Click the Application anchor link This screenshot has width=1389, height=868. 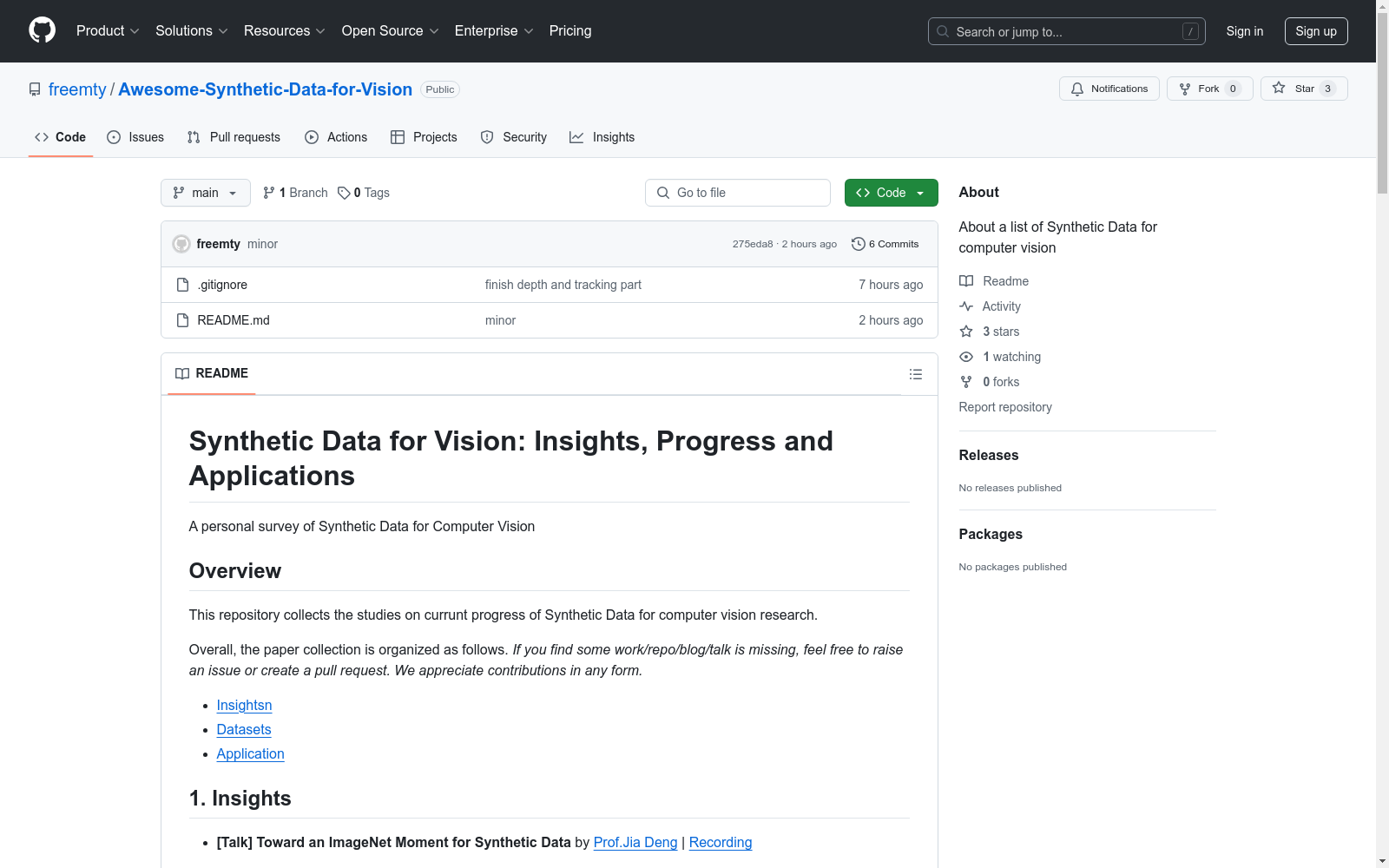[250, 754]
